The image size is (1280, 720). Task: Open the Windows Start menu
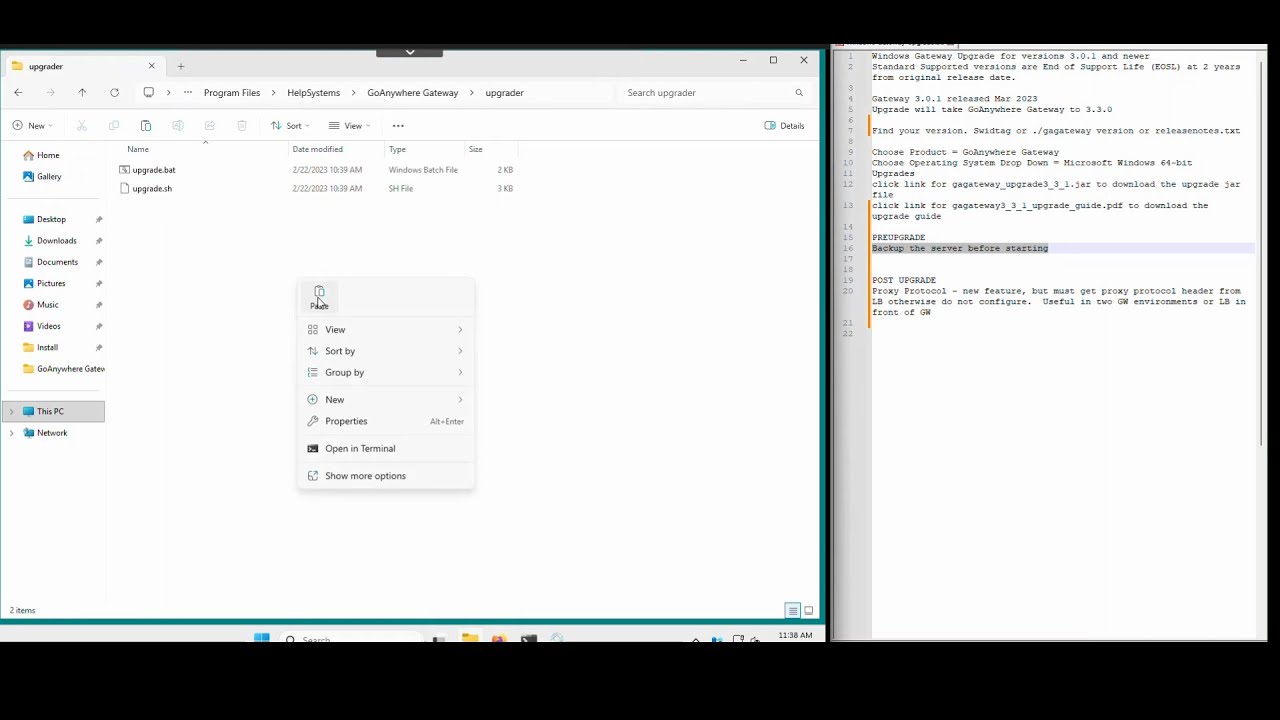pos(262,638)
